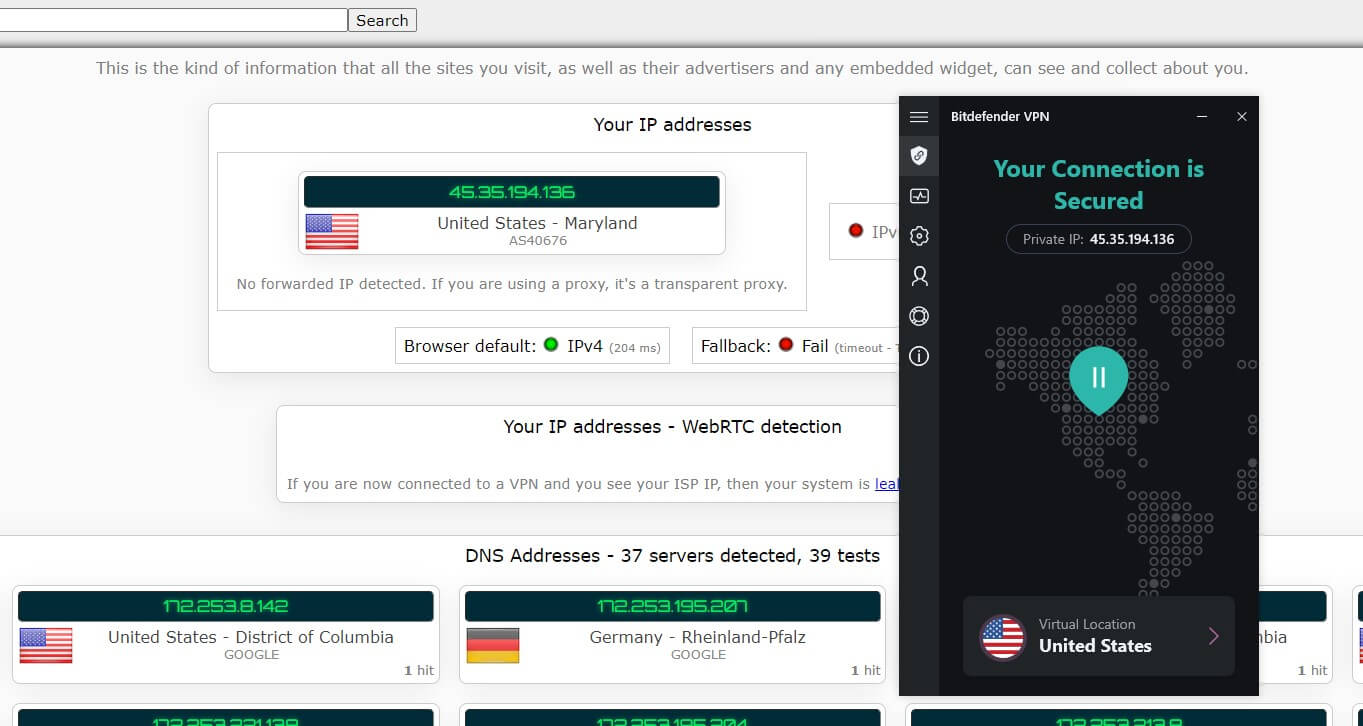Click the US flag for District of Columbia
Image resolution: width=1363 pixels, height=726 pixels.
pos(46,645)
